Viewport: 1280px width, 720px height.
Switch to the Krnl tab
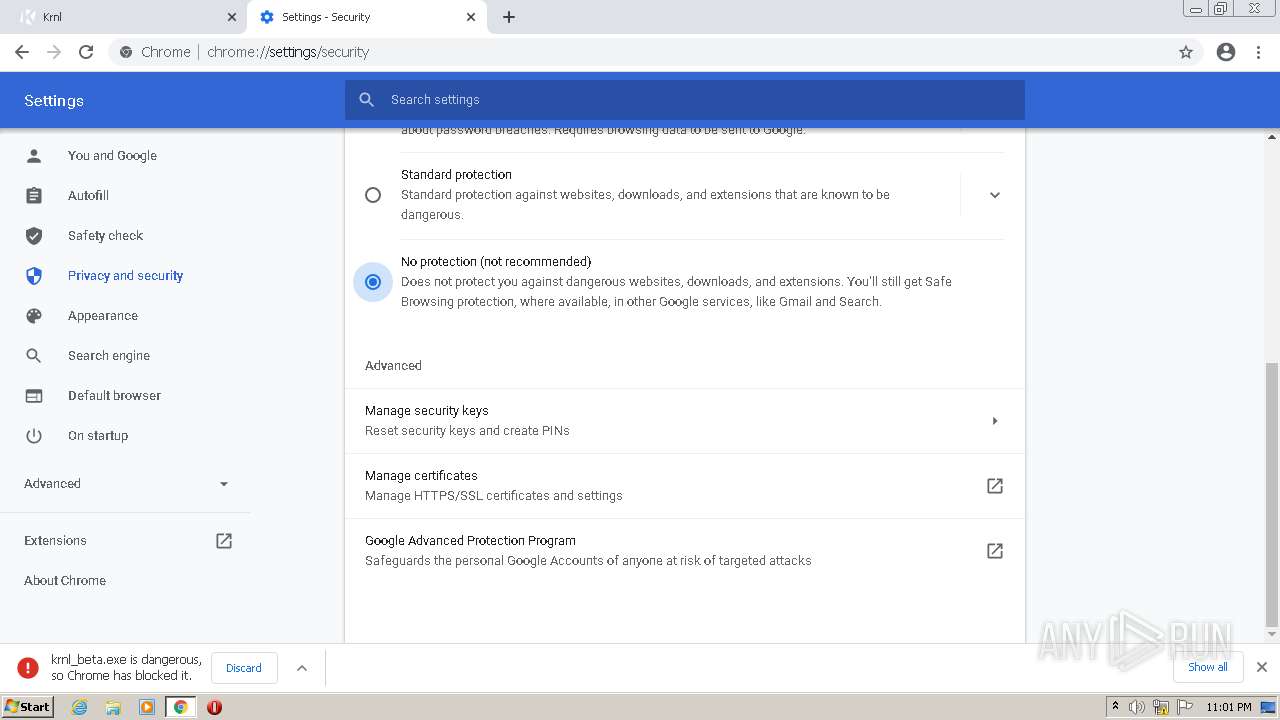click(125, 17)
